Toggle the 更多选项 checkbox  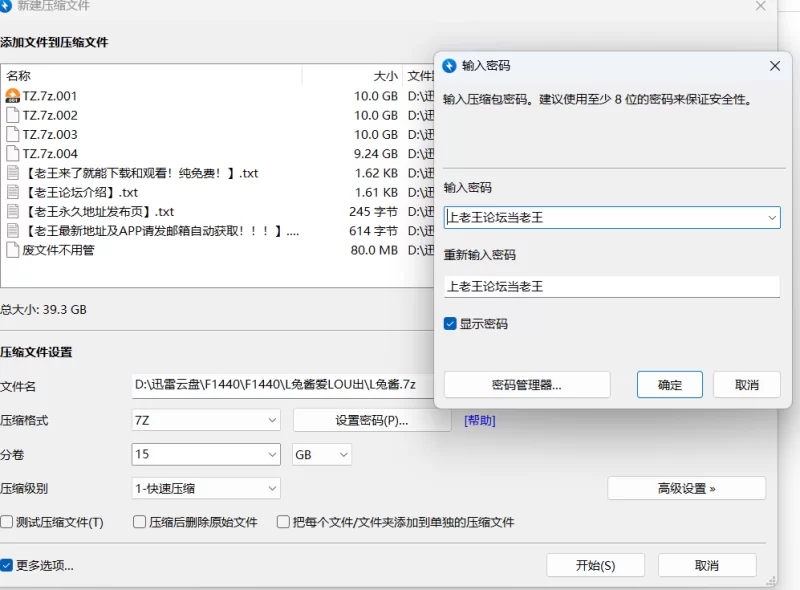click(8, 565)
